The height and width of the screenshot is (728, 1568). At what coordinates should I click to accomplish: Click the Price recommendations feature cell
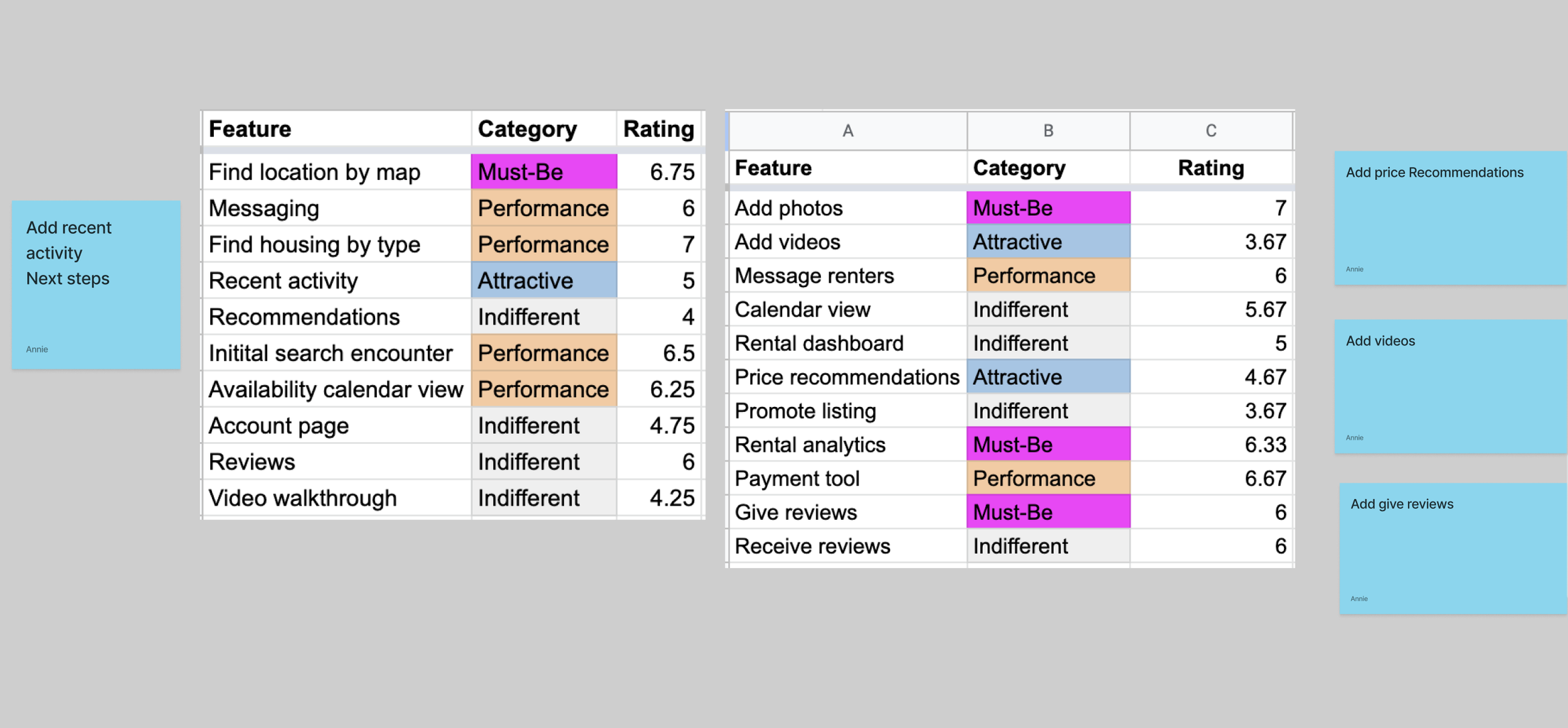847,377
